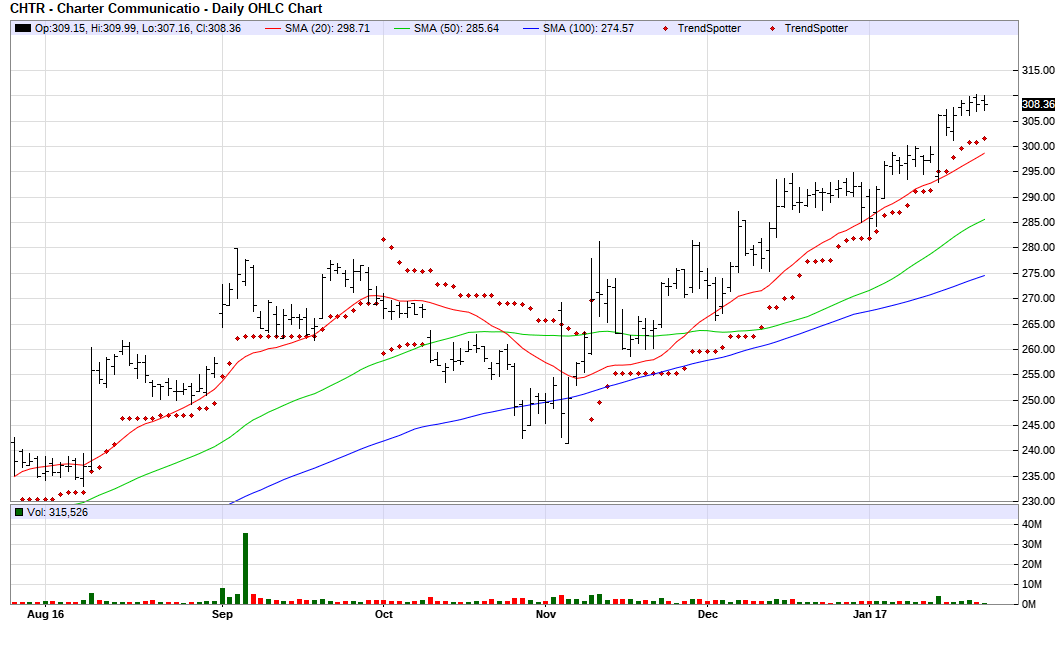This screenshot has width=1060, height=645.
Task: Click the Oct date axis label
Action: point(383,614)
